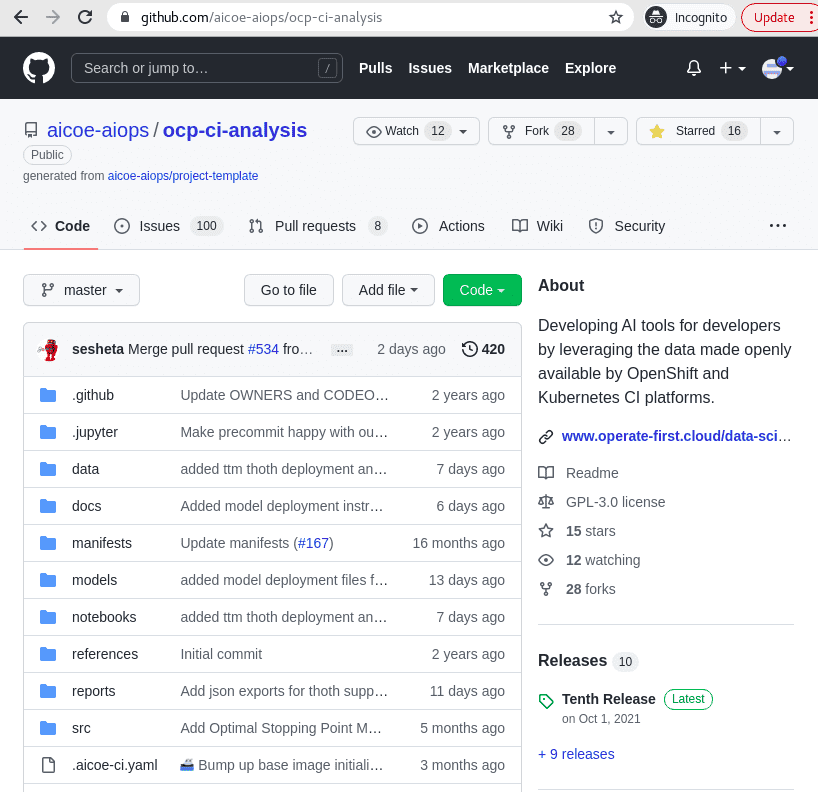818x792 pixels.
Task: Open the user avatar menu
Action: (777, 68)
